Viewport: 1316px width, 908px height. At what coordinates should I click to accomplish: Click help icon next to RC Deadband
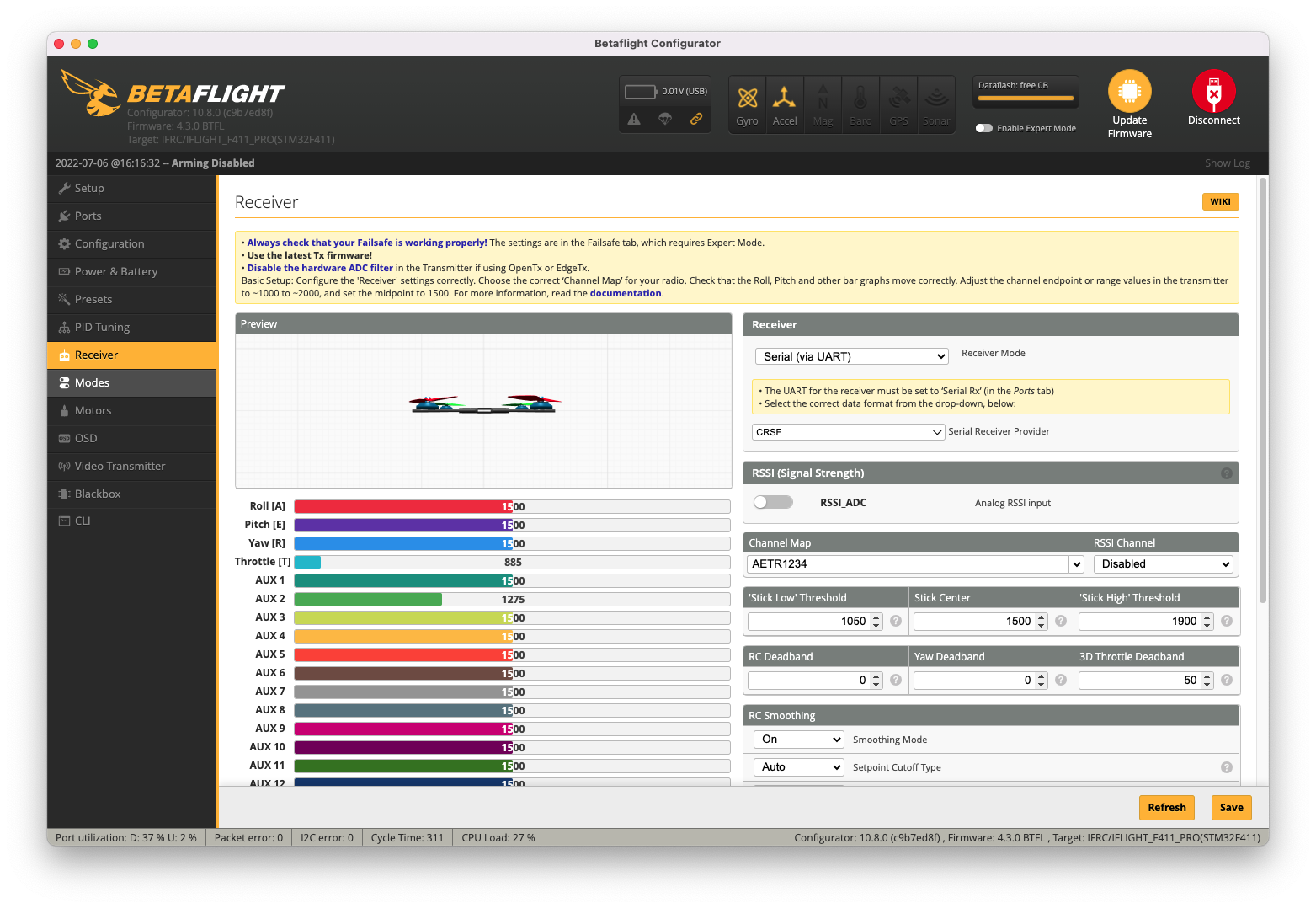(x=896, y=680)
